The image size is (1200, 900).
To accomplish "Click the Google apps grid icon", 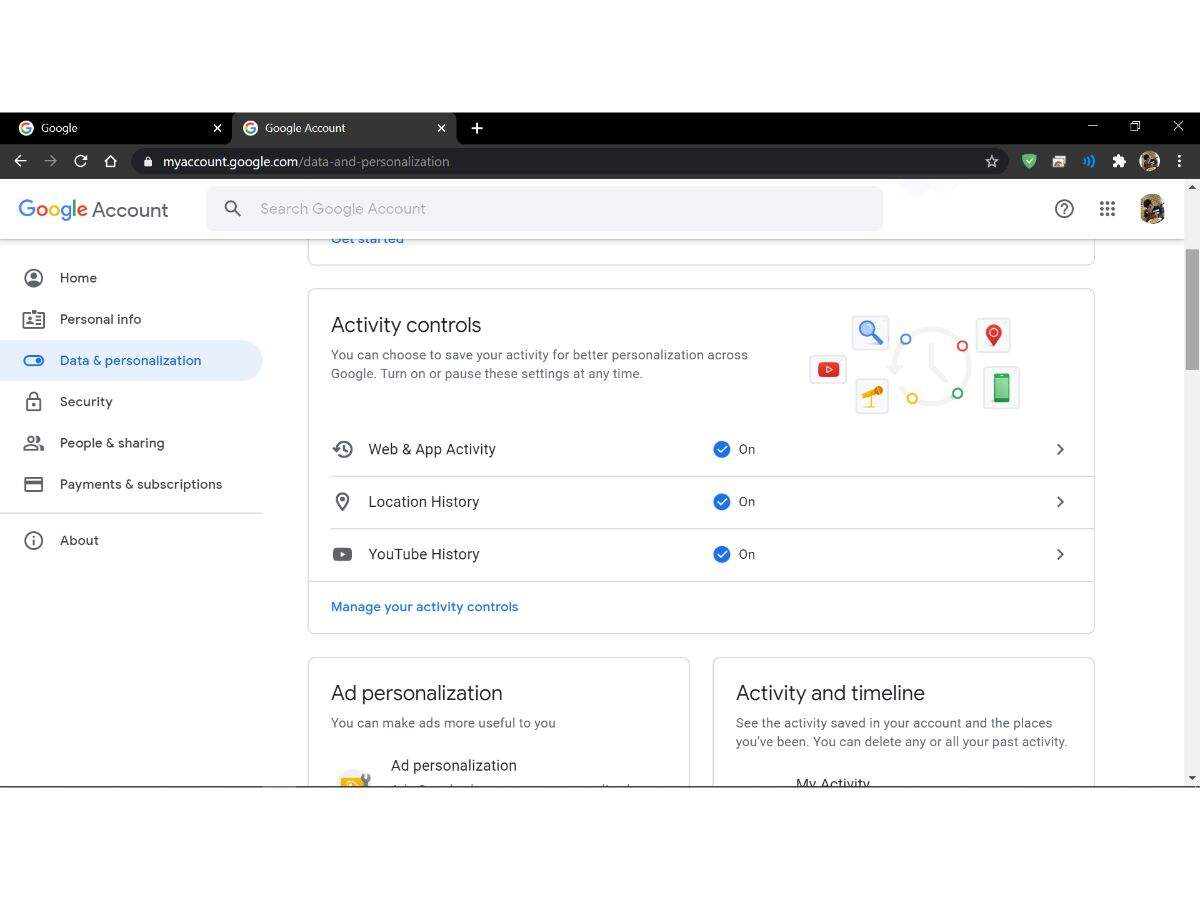I will pos(1107,209).
